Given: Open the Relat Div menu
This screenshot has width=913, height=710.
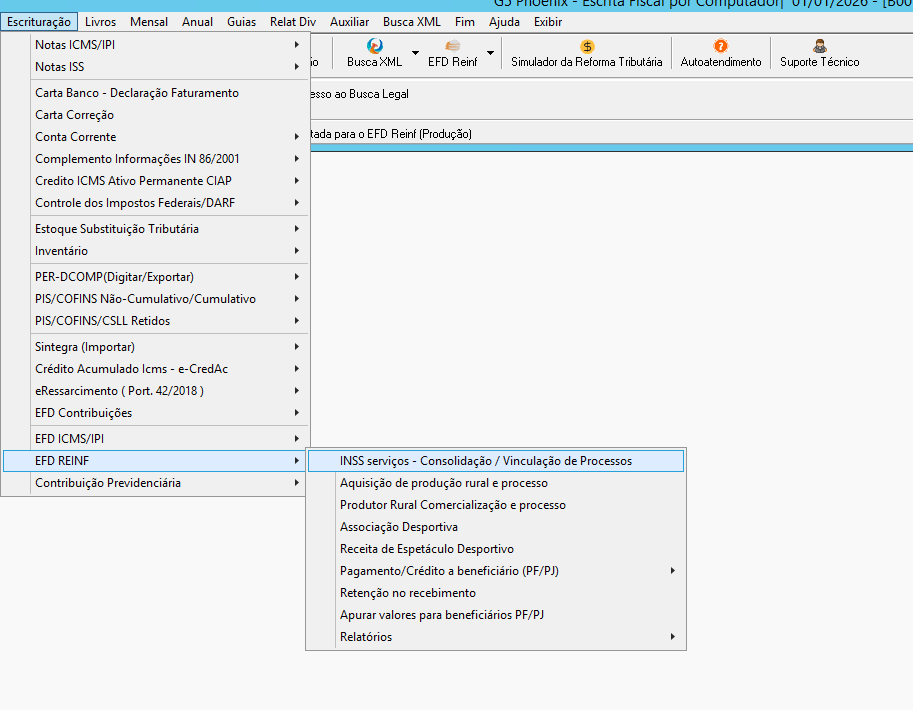Looking at the screenshot, I should [x=293, y=22].
